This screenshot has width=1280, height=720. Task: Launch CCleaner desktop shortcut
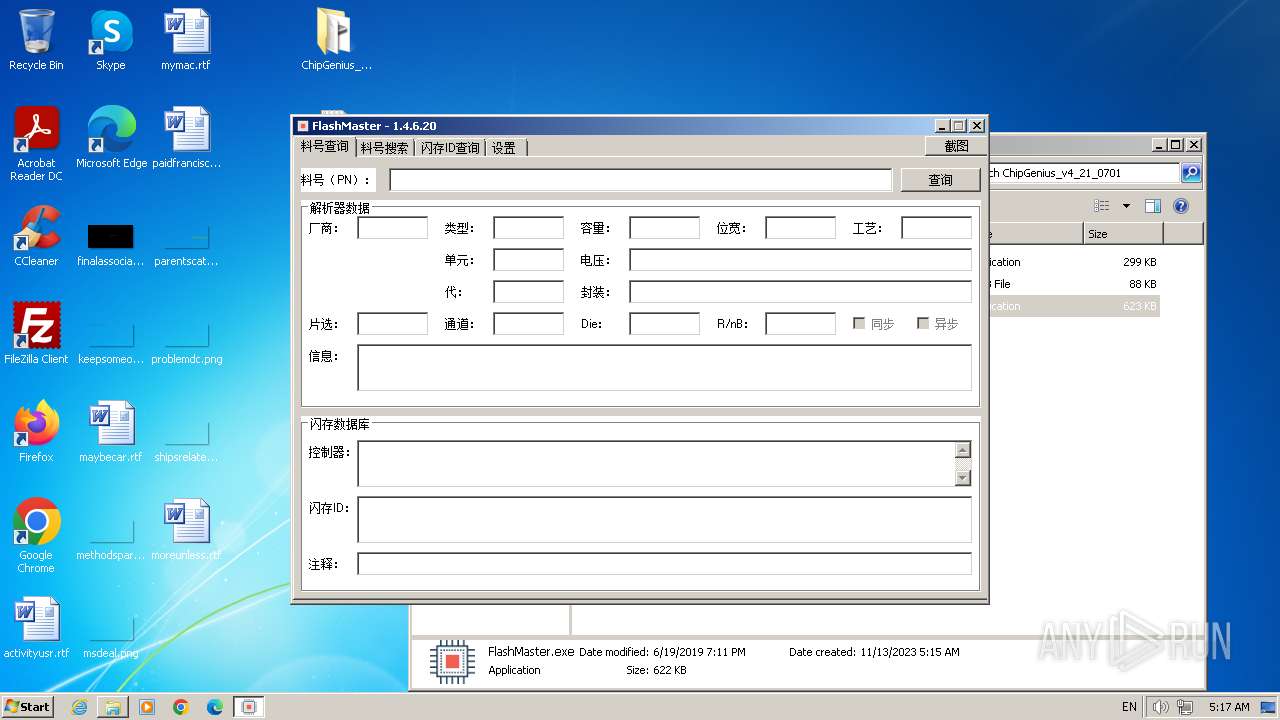point(36,235)
